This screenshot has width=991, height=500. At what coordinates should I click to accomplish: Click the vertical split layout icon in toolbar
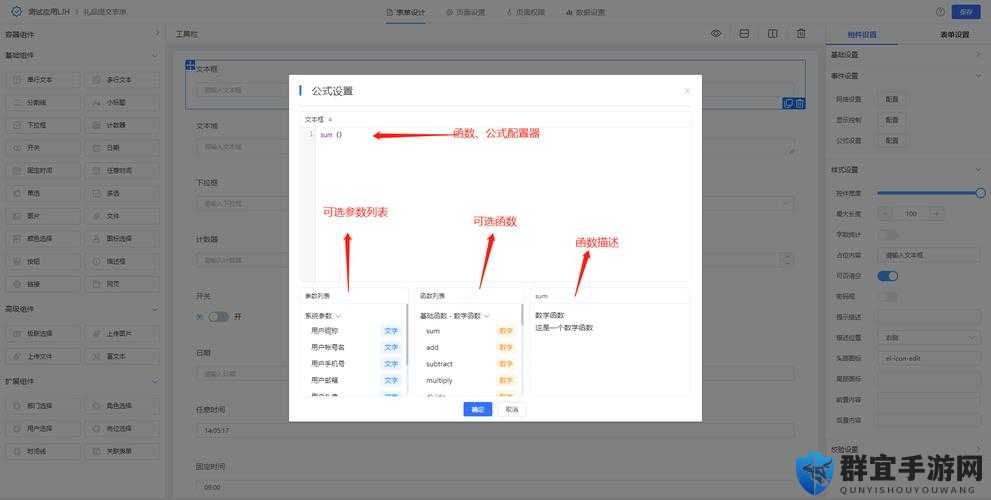click(772, 34)
